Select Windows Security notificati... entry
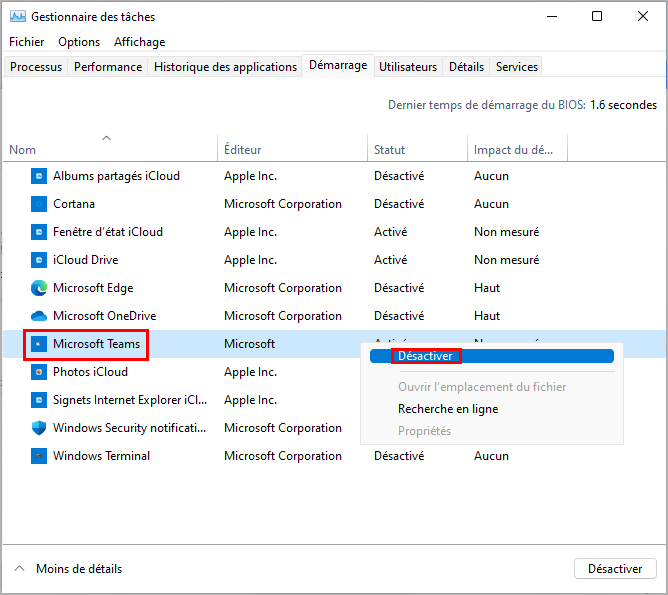 tap(130, 428)
